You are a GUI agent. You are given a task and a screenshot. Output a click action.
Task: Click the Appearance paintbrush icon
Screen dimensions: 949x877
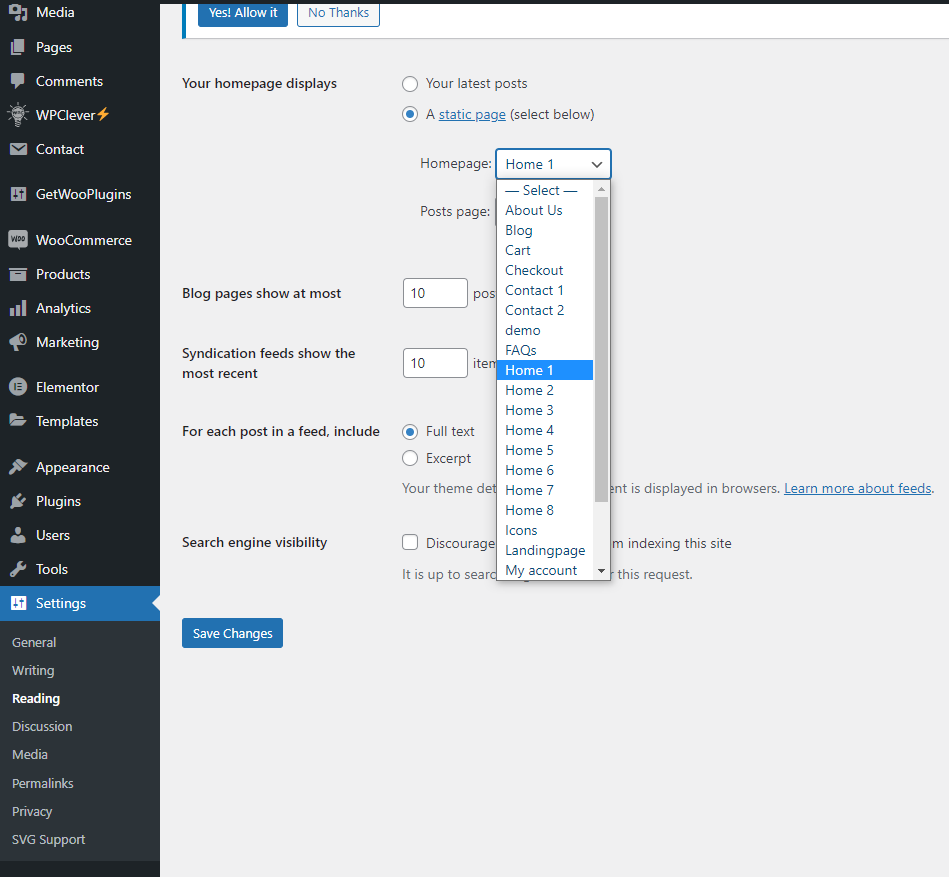[17, 467]
